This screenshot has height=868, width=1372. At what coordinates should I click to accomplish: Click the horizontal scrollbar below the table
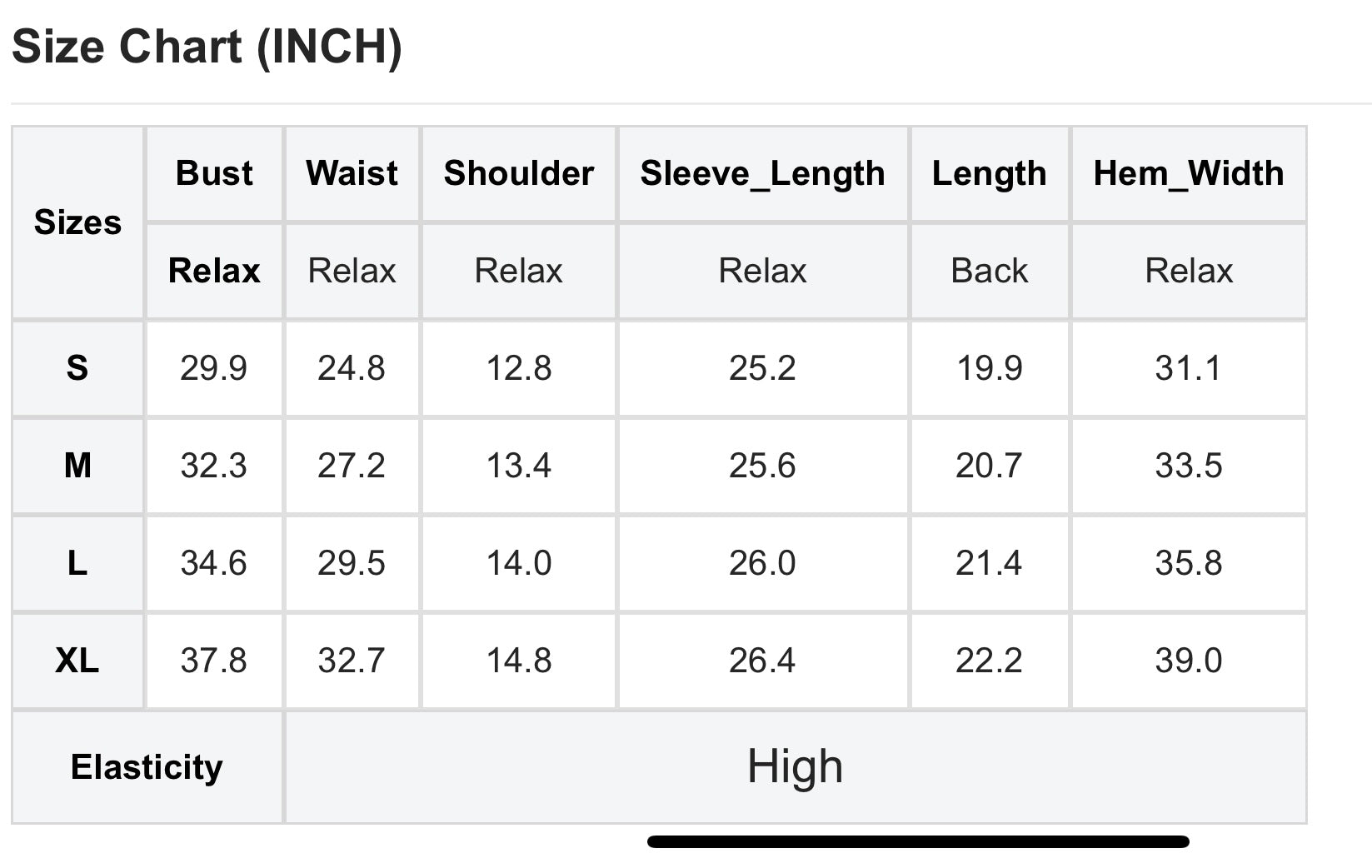(918, 842)
